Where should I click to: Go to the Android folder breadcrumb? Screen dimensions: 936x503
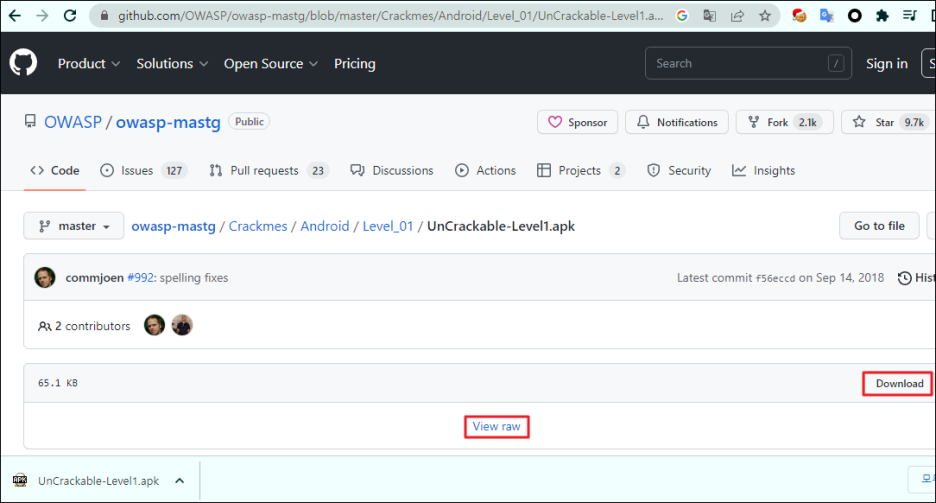[x=325, y=226]
